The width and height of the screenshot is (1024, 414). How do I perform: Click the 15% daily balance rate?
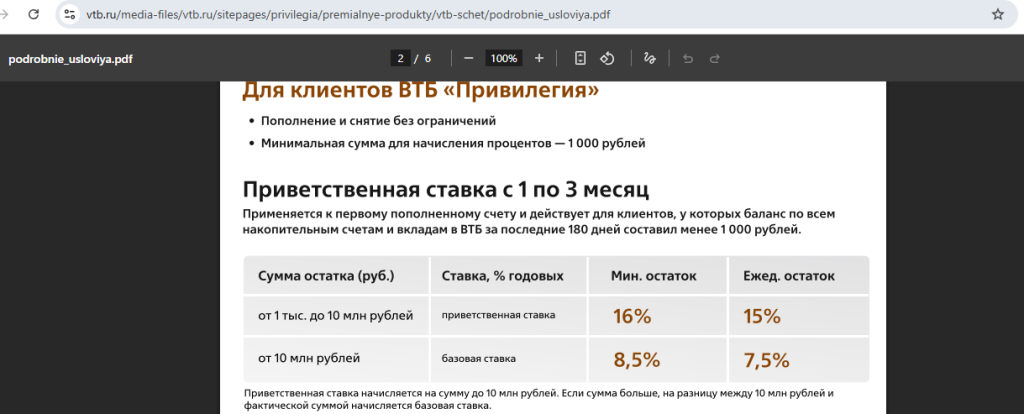coord(762,317)
